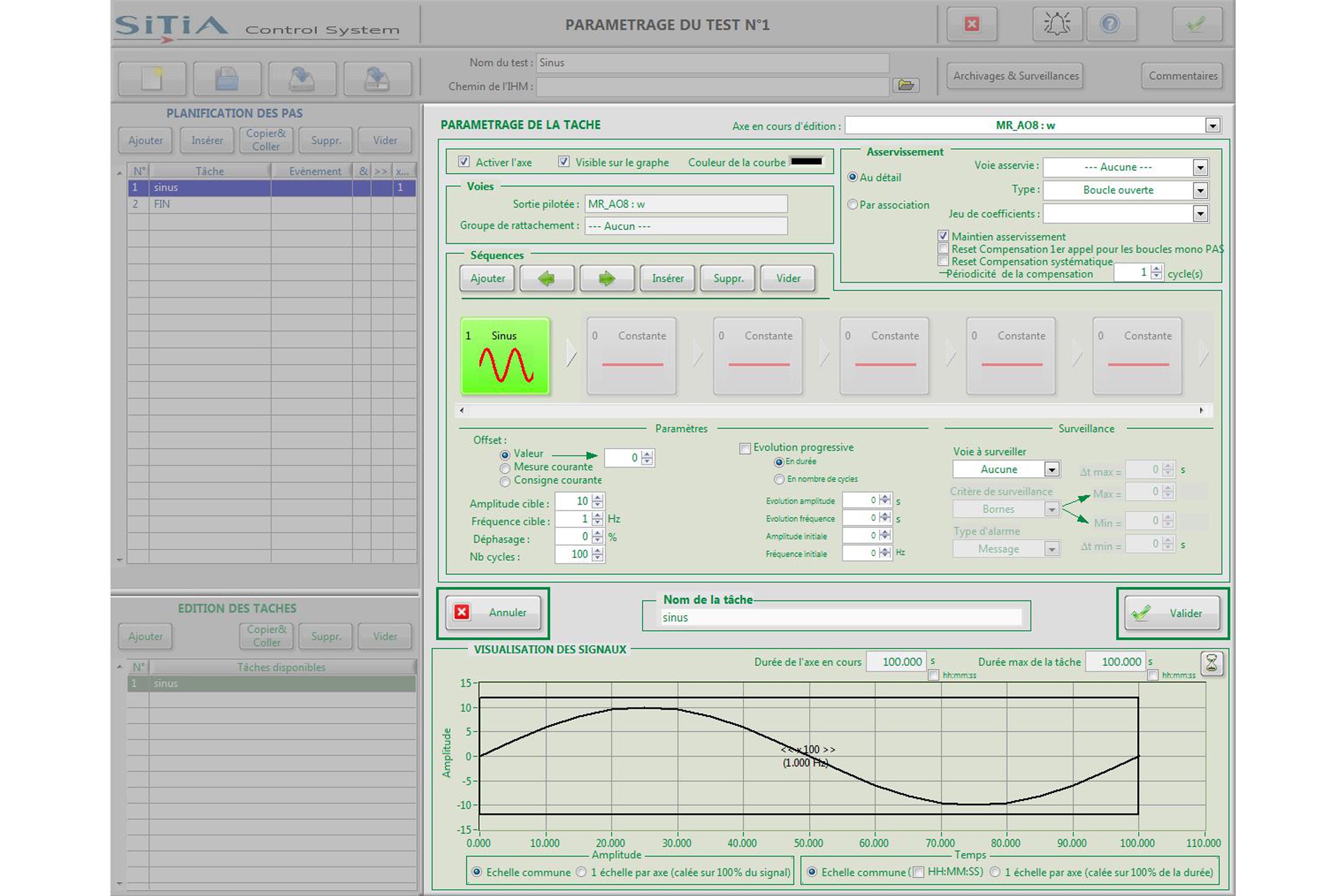This screenshot has height=896, width=1344.
Task: Expand the Type Boucle ouverte dropdown
Action: (x=1200, y=190)
